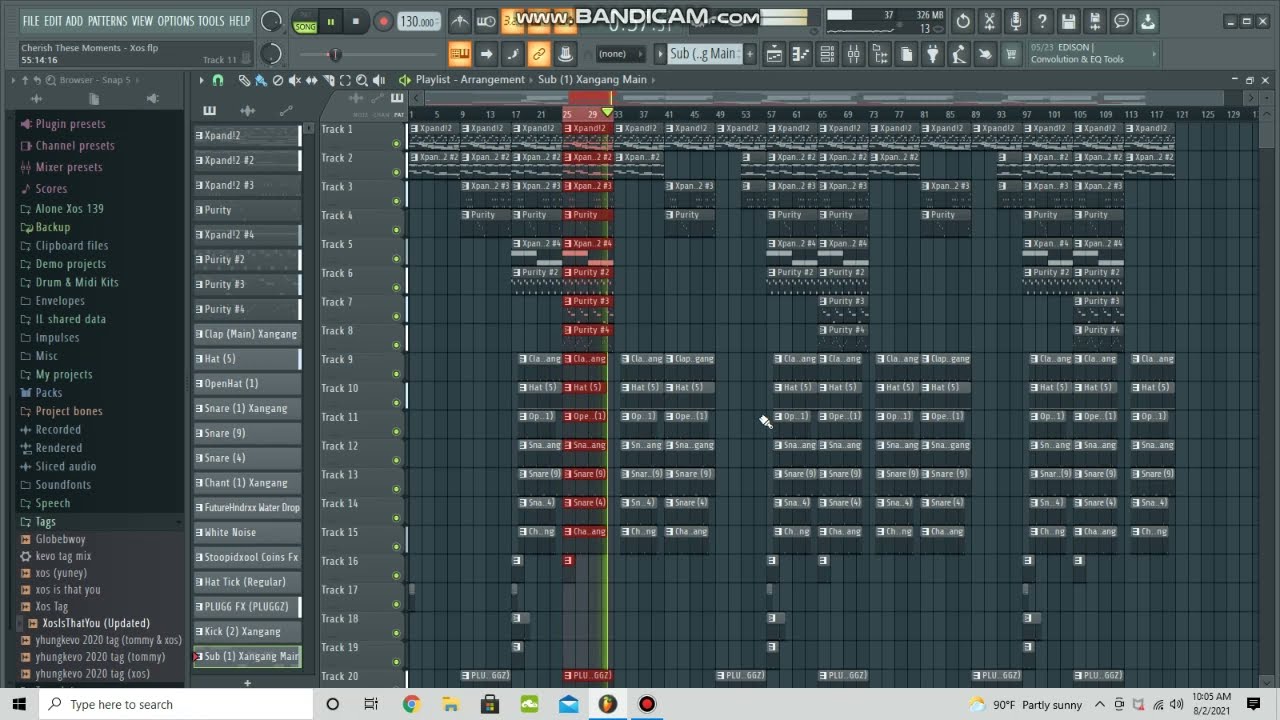Select the 'Hat Tick (Regular)' pattern
This screenshot has height=720, width=1280.
pos(247,582)
